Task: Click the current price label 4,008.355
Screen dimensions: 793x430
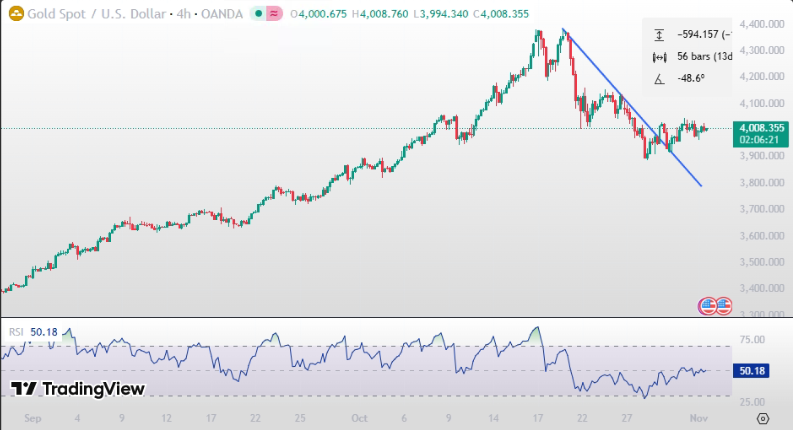Action: [760, 128]
